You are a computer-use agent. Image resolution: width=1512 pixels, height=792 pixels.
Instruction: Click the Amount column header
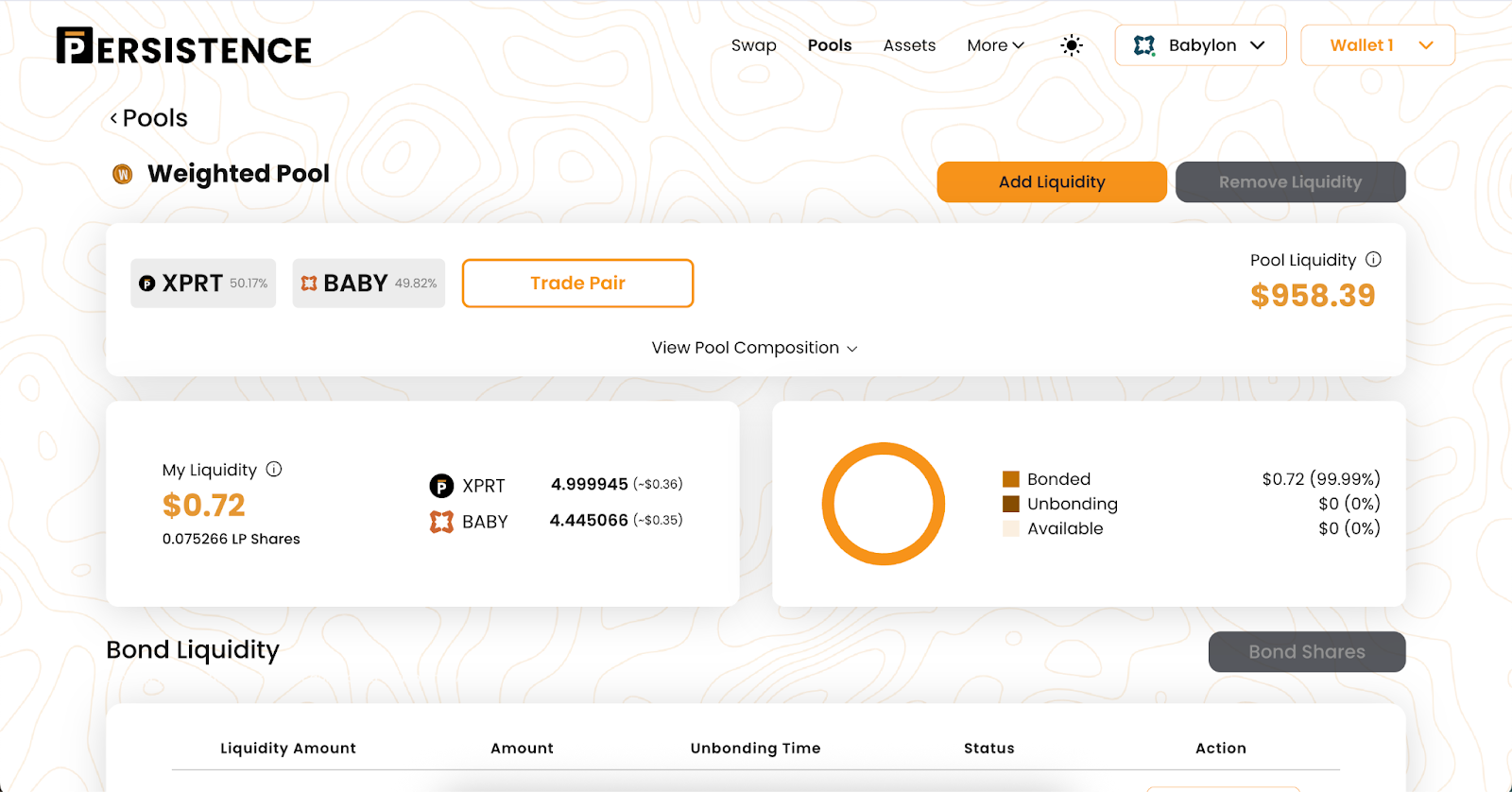point(522,749)
